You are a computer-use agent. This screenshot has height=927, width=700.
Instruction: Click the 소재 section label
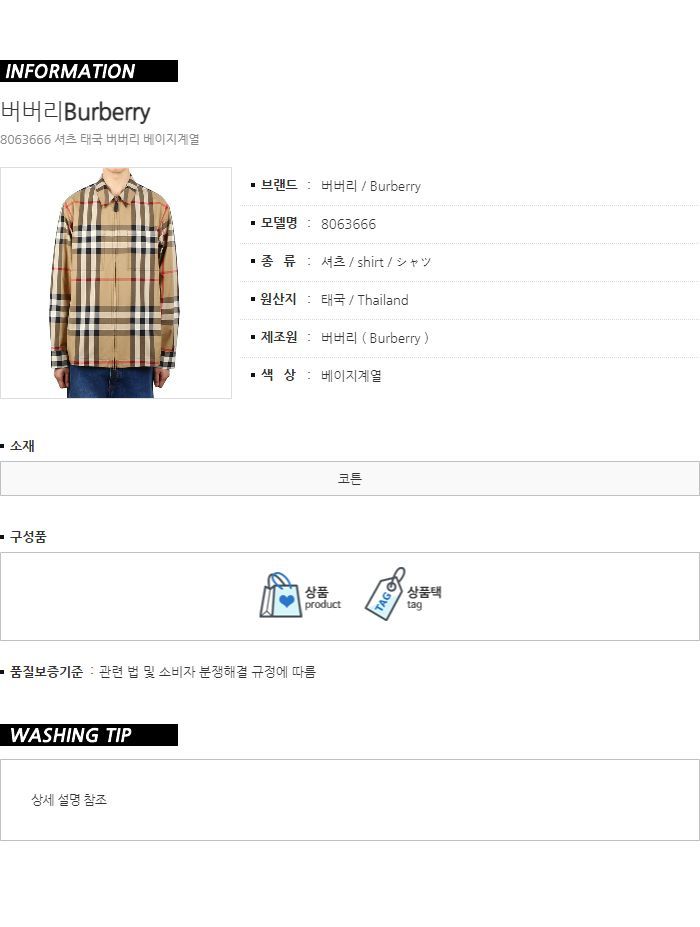point(22,446)
